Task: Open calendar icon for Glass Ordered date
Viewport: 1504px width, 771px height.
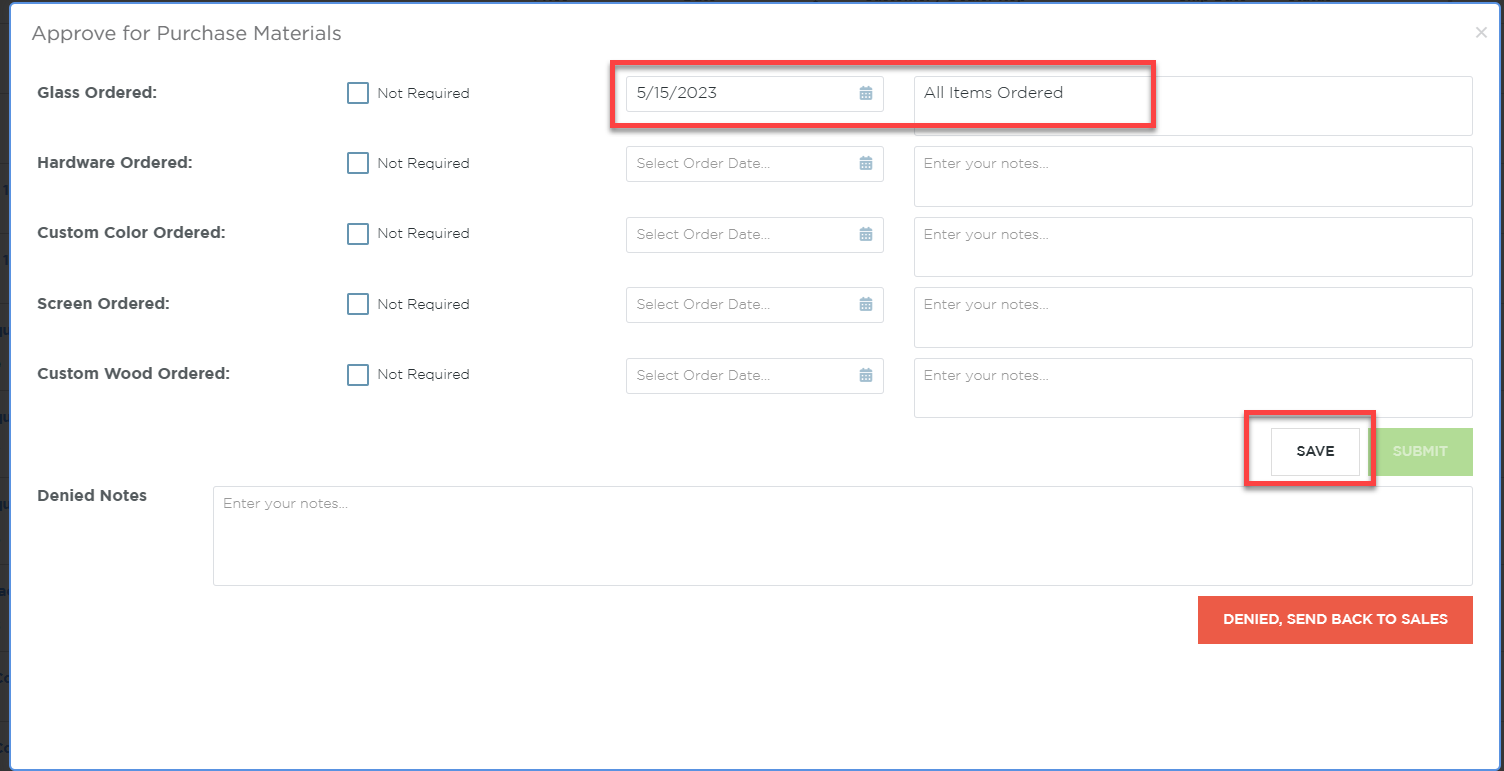Action: (866, 93)
